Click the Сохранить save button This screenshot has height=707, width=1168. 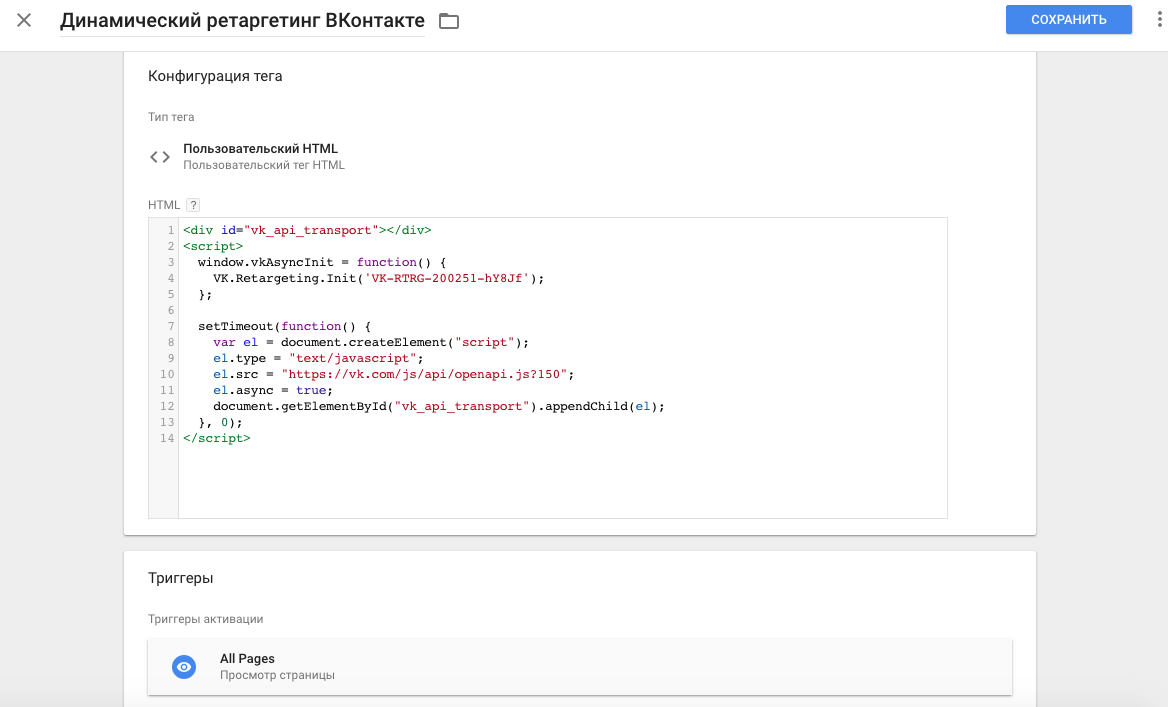tap(1068, 20)
